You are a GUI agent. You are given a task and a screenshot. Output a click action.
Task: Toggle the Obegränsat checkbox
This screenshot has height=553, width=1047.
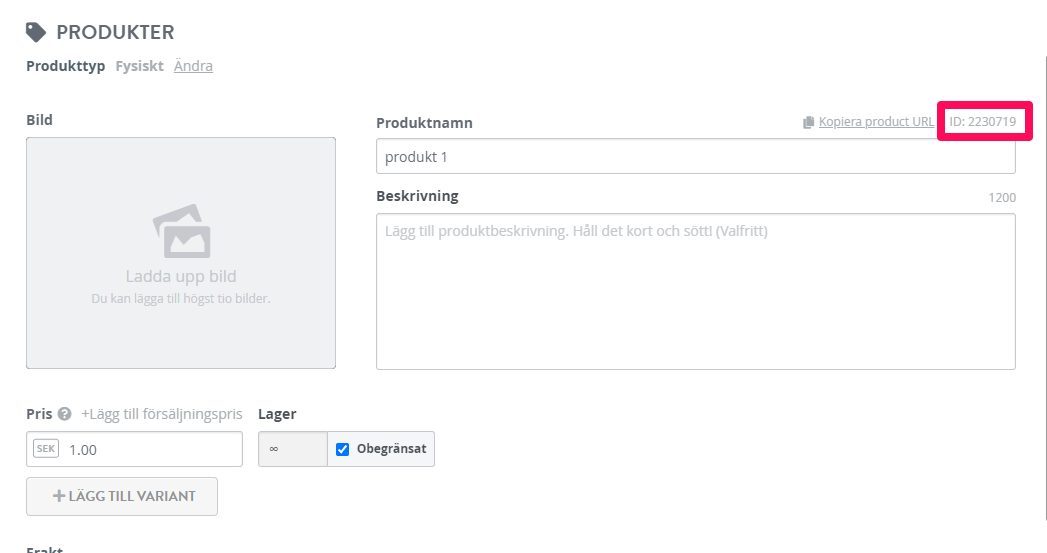pos(343,449)
